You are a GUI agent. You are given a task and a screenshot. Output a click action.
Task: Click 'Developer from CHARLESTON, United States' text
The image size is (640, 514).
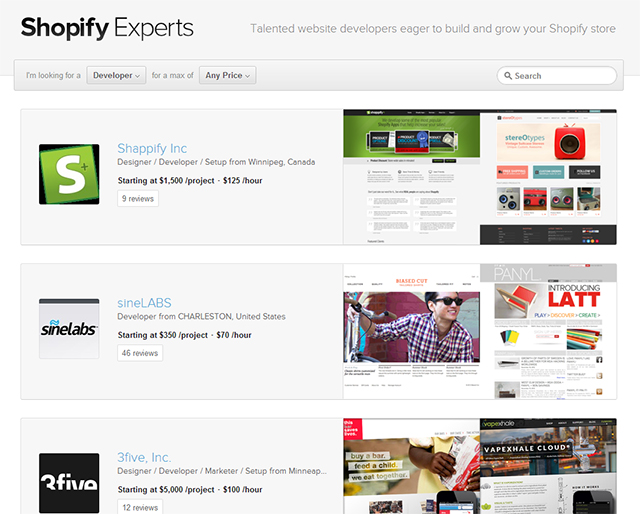[x=201, y=316]
